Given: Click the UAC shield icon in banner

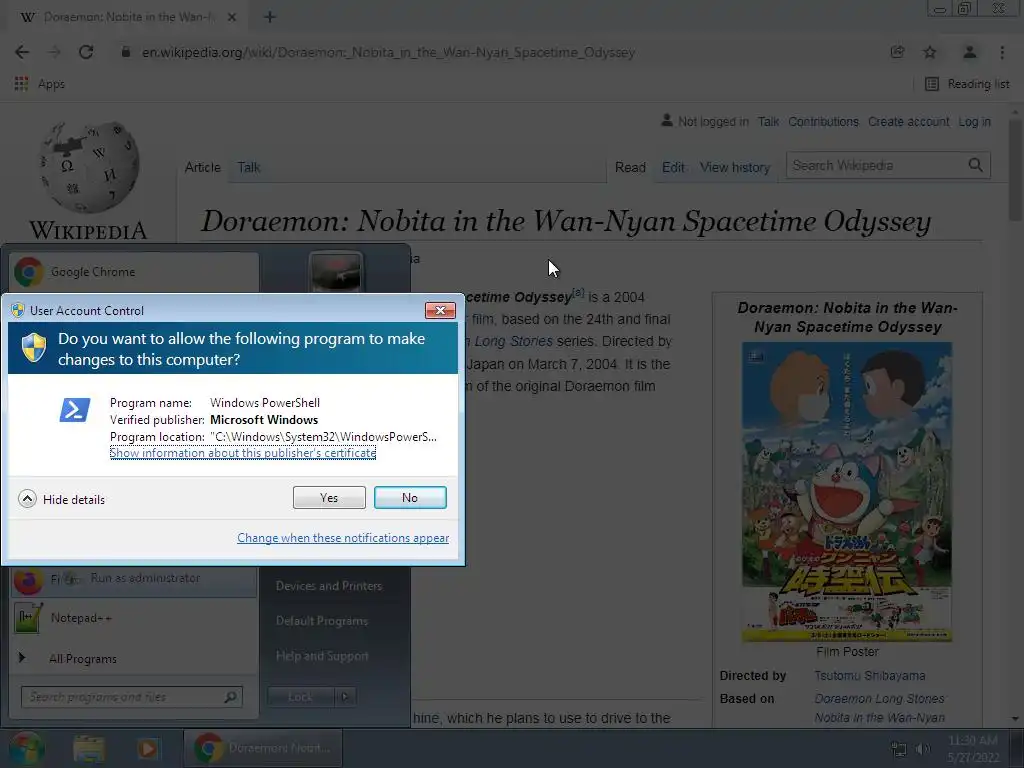Looking at the screenshot, I should pyautogui.click(x=34, y=347).
